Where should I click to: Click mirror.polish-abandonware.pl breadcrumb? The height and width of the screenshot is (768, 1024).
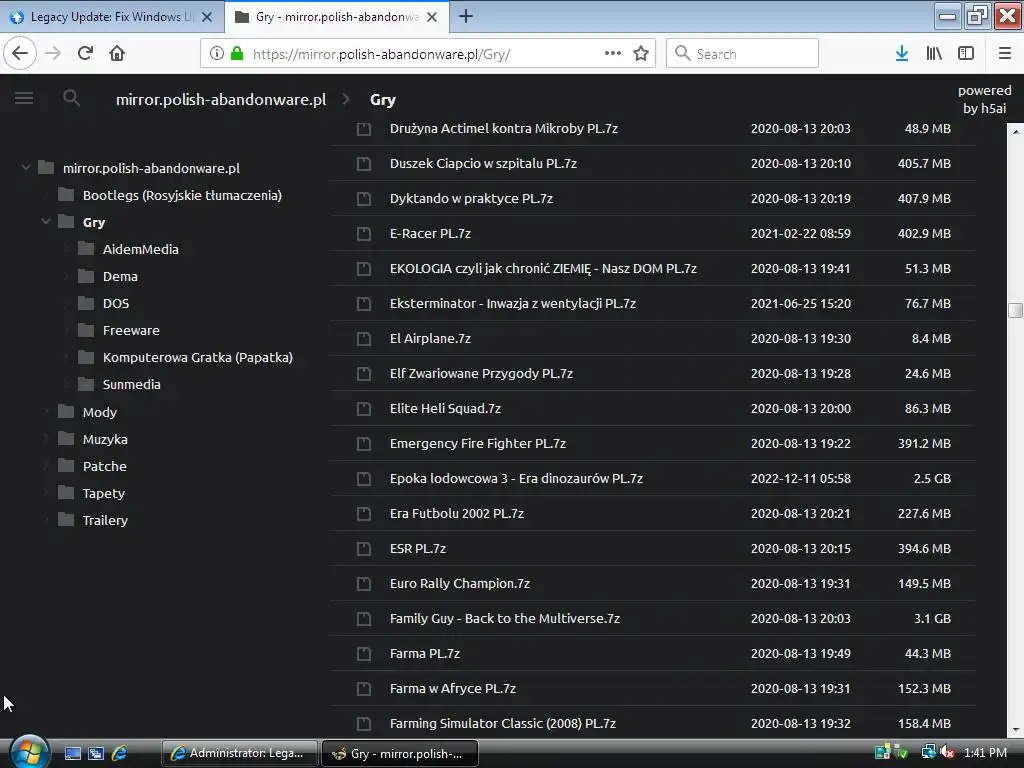(221, 99)
